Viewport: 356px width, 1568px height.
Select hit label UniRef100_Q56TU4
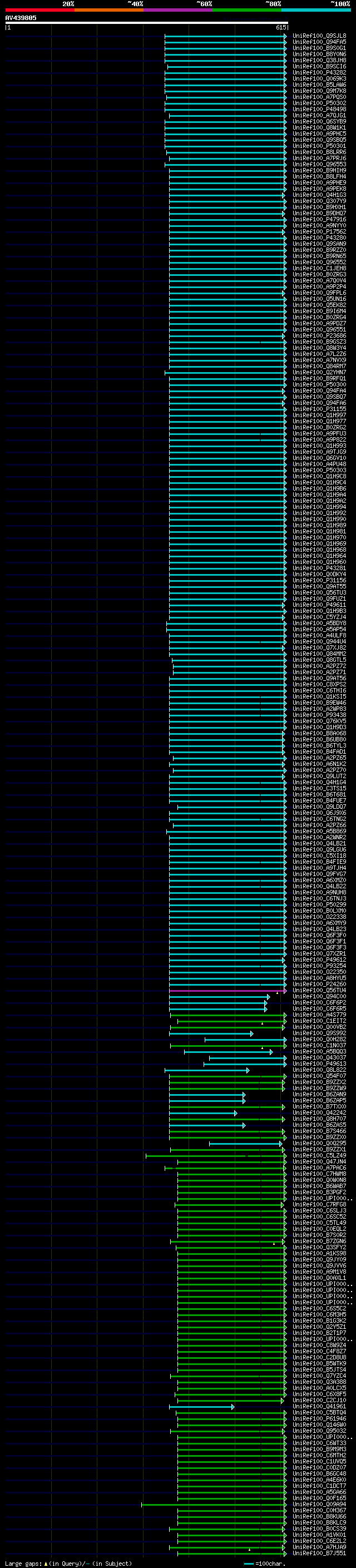[319, 991]
